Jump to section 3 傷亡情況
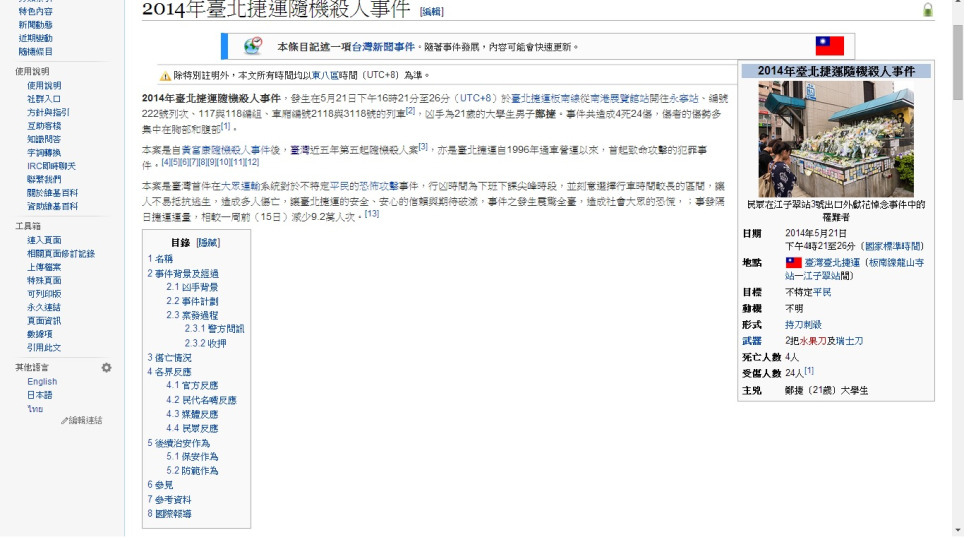 pos(169,357)
